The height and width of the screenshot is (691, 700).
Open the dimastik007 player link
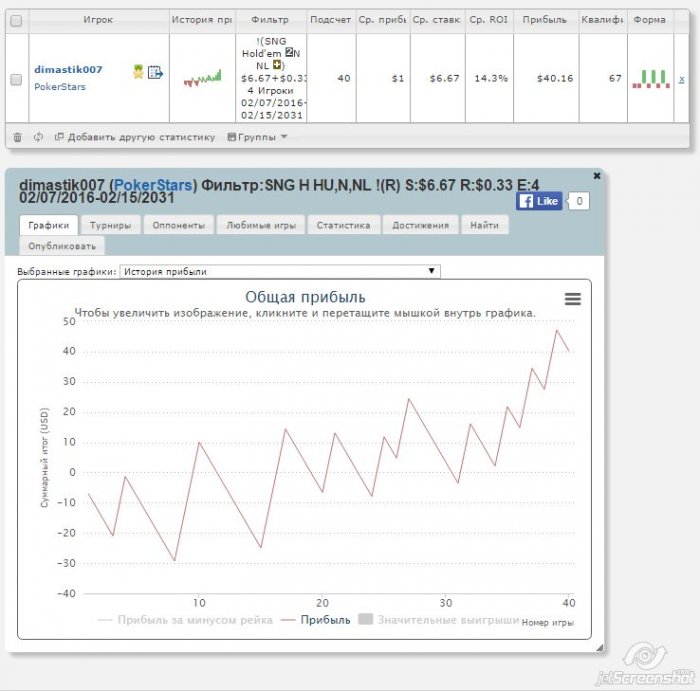(x=68, y=70)
